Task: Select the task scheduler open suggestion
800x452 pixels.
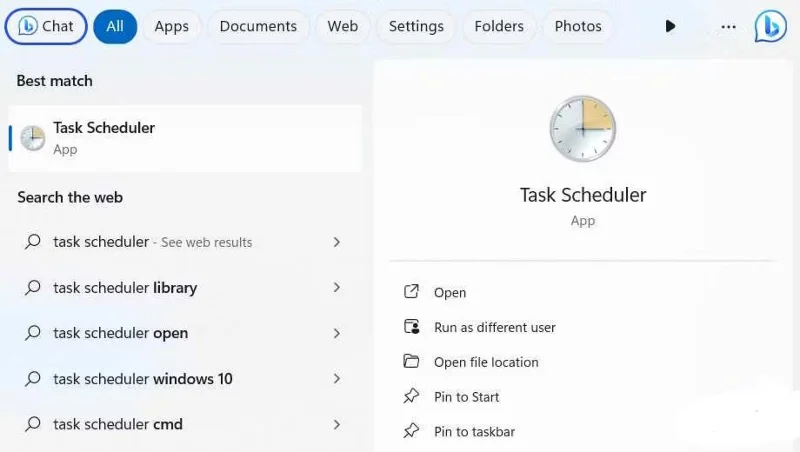Action: (x=185, y=333)
